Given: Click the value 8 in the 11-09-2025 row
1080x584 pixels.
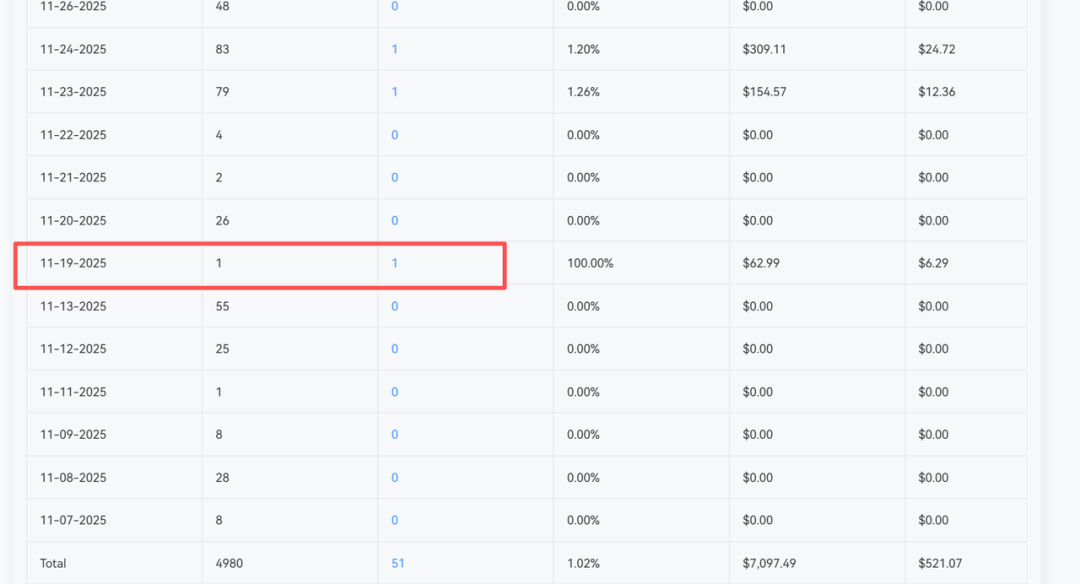Looking at the screenshot, I should pos(219,435).
